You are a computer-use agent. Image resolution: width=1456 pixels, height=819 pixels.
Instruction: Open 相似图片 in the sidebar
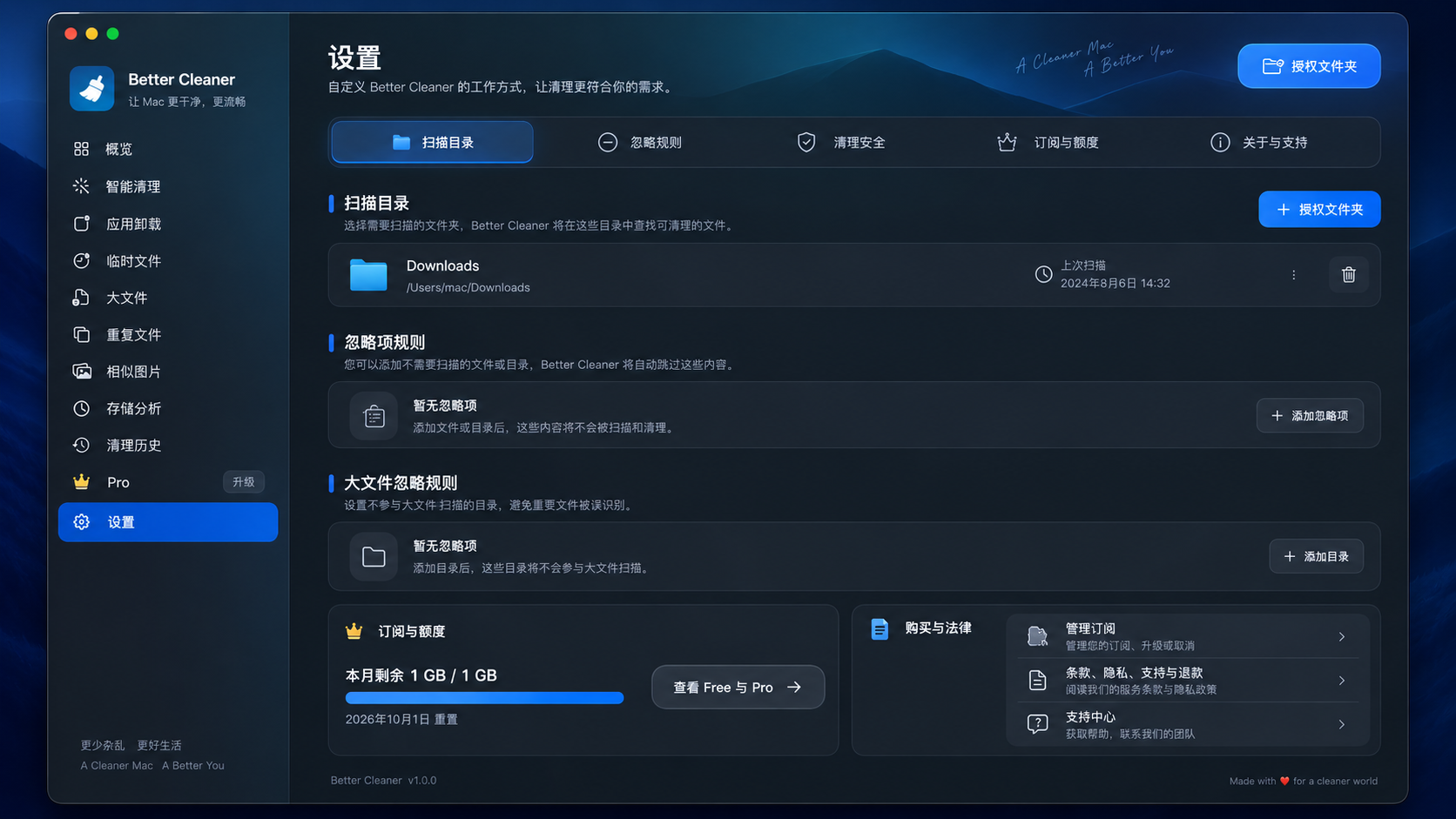[168, 372]
